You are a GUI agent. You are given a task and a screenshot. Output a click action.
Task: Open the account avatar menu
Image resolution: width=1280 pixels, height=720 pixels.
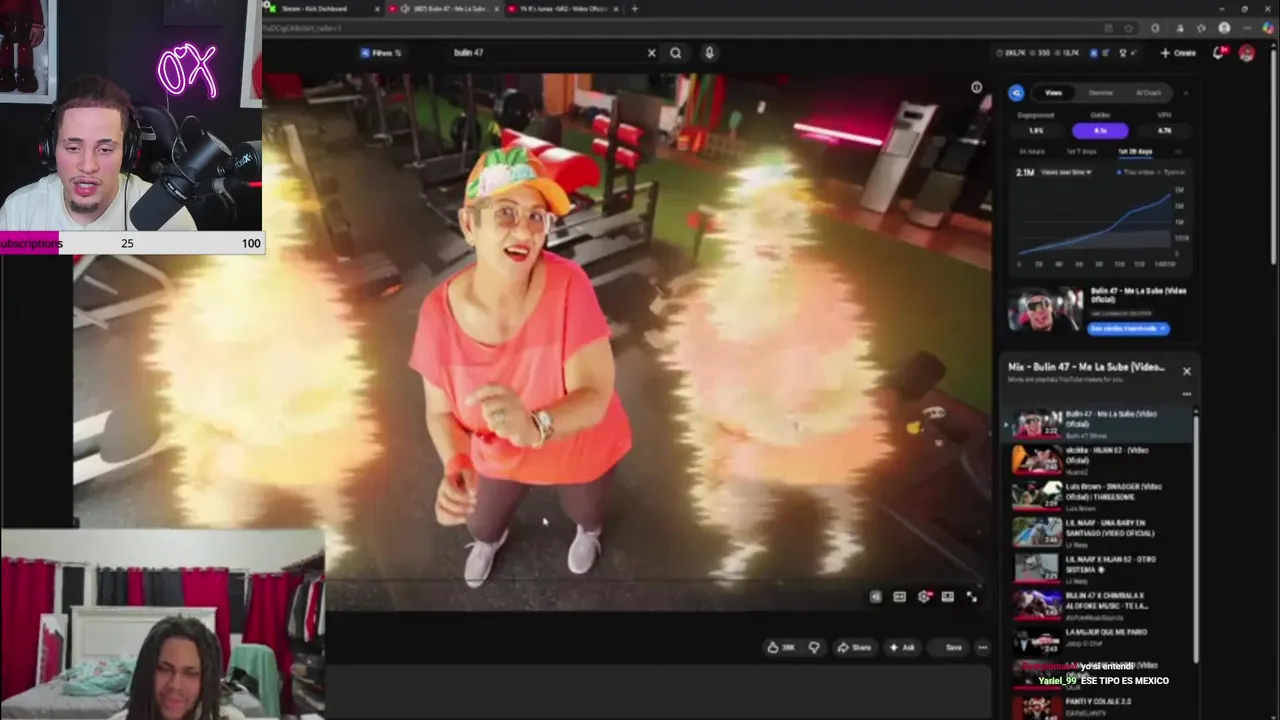point(1246,53)
